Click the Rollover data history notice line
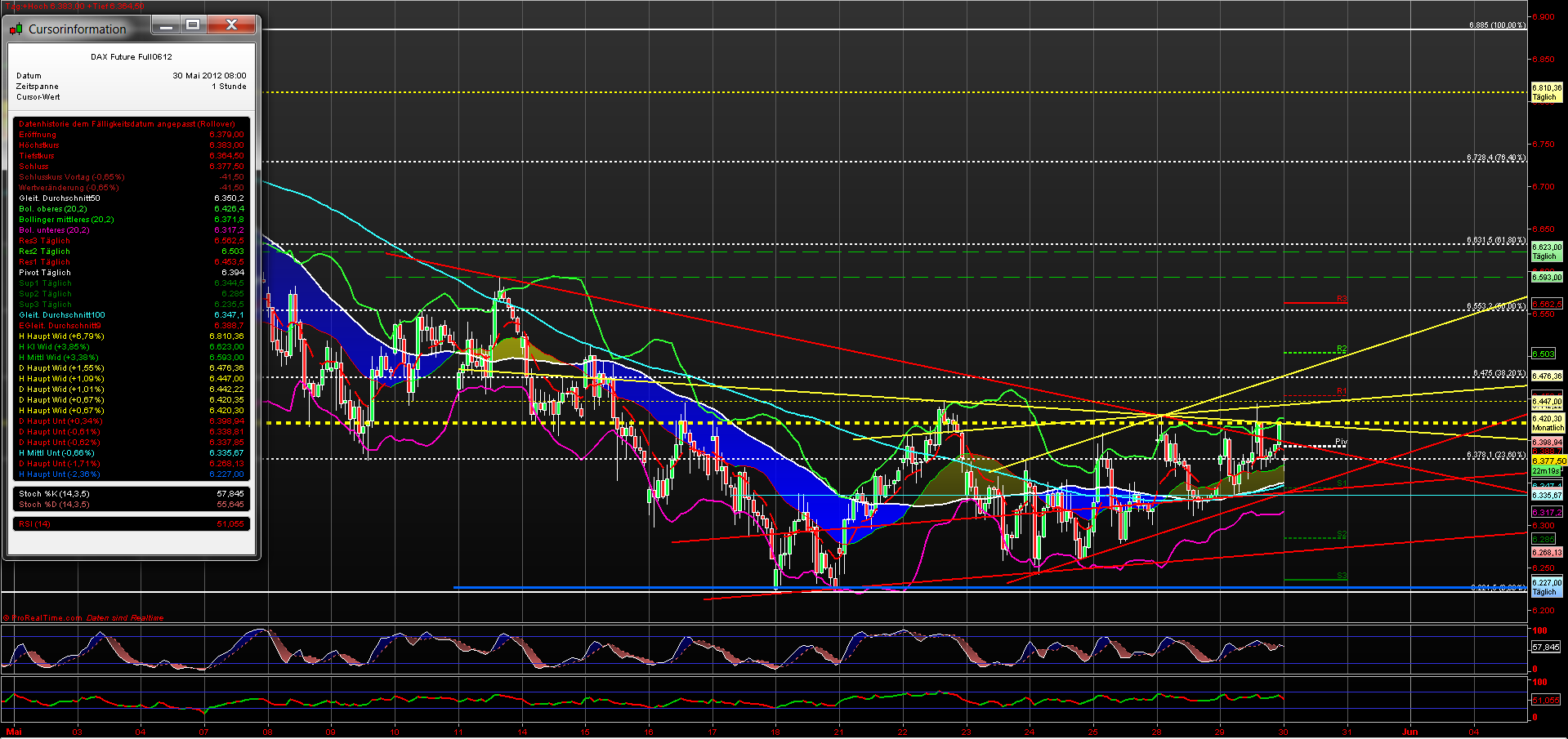Image resolution: width=1568 pixels, height=739 pixels. pos(127,124)
